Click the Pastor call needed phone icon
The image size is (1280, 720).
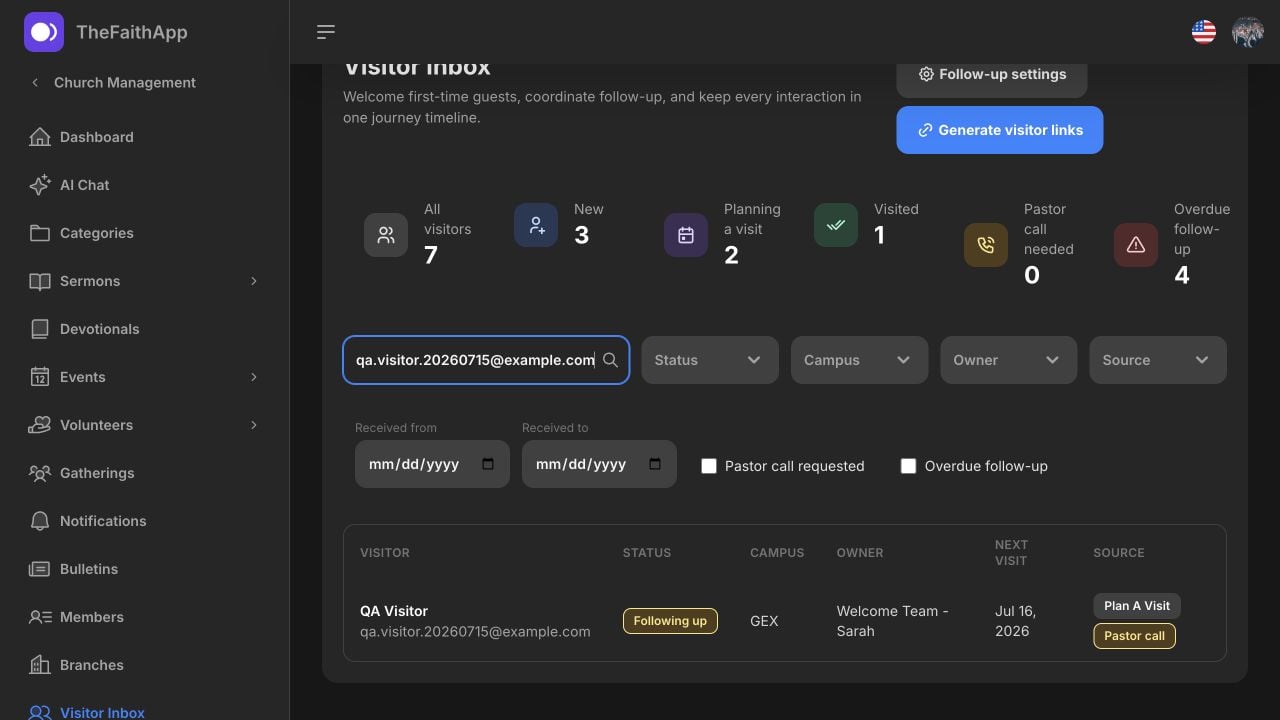pos(986,245)
